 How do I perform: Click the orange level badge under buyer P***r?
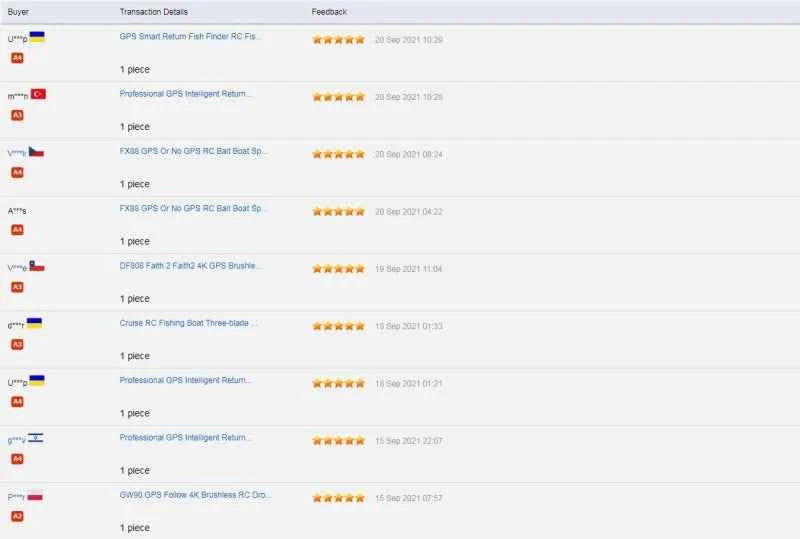coord(17,517)
